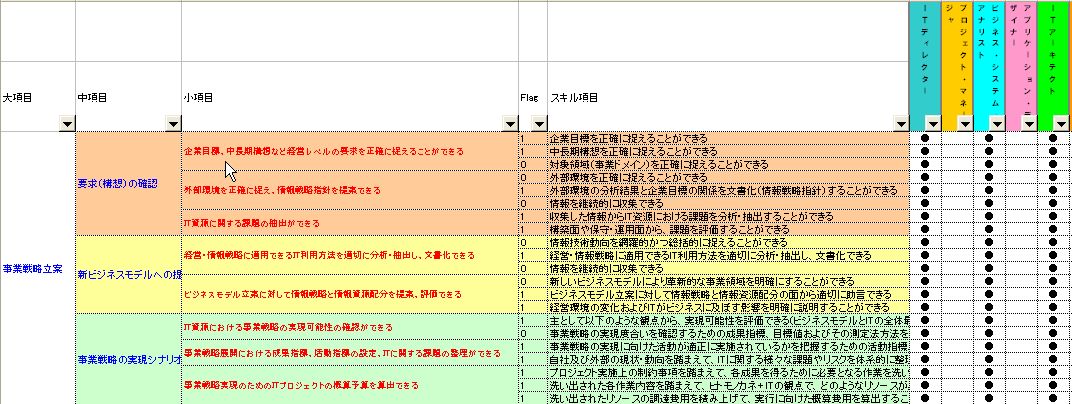
Task: Select cell IT資源に関する課題の抽出ができる
Action: point(349,223)
